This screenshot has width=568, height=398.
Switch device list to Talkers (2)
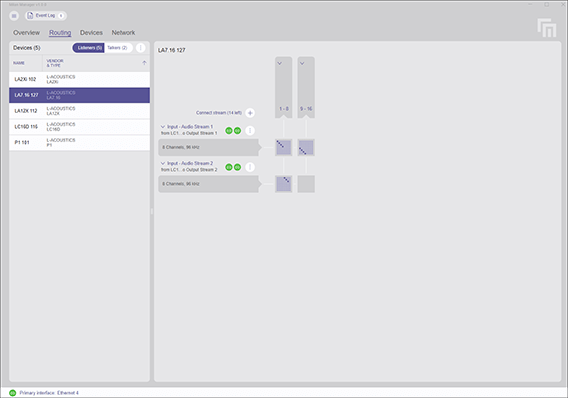[x=117, y=48]
